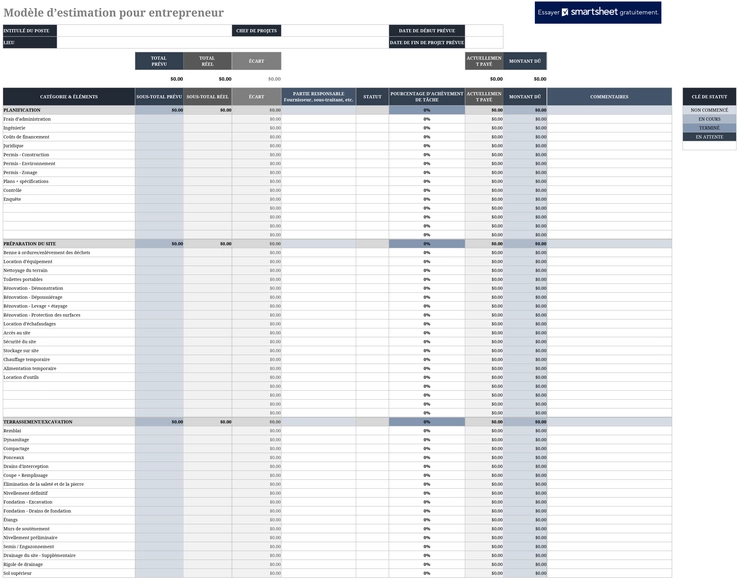This screenshot has height=581, width=738.
Task: Select the 'Alimentation temporaire' row label
Action: [30, 369]
